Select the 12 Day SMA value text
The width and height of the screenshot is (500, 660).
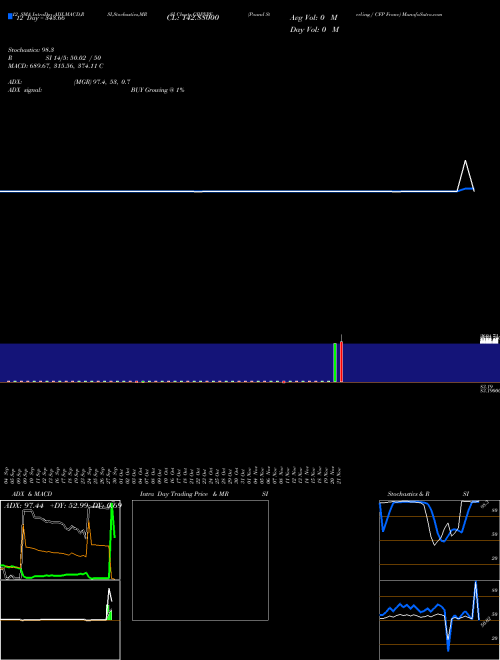(x=40, y=18)
